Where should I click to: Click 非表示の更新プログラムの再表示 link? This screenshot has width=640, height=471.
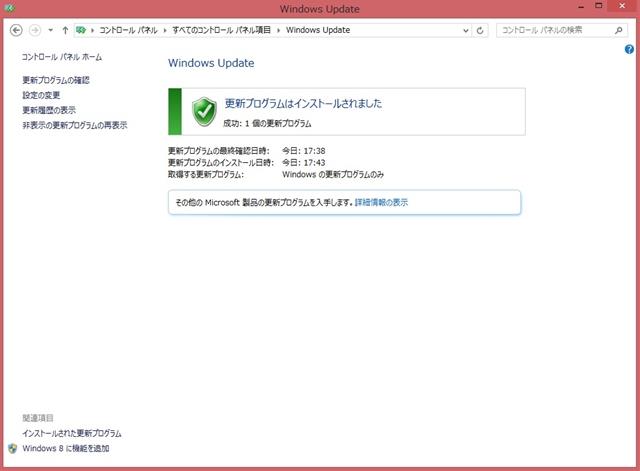(x=75, y=125)
